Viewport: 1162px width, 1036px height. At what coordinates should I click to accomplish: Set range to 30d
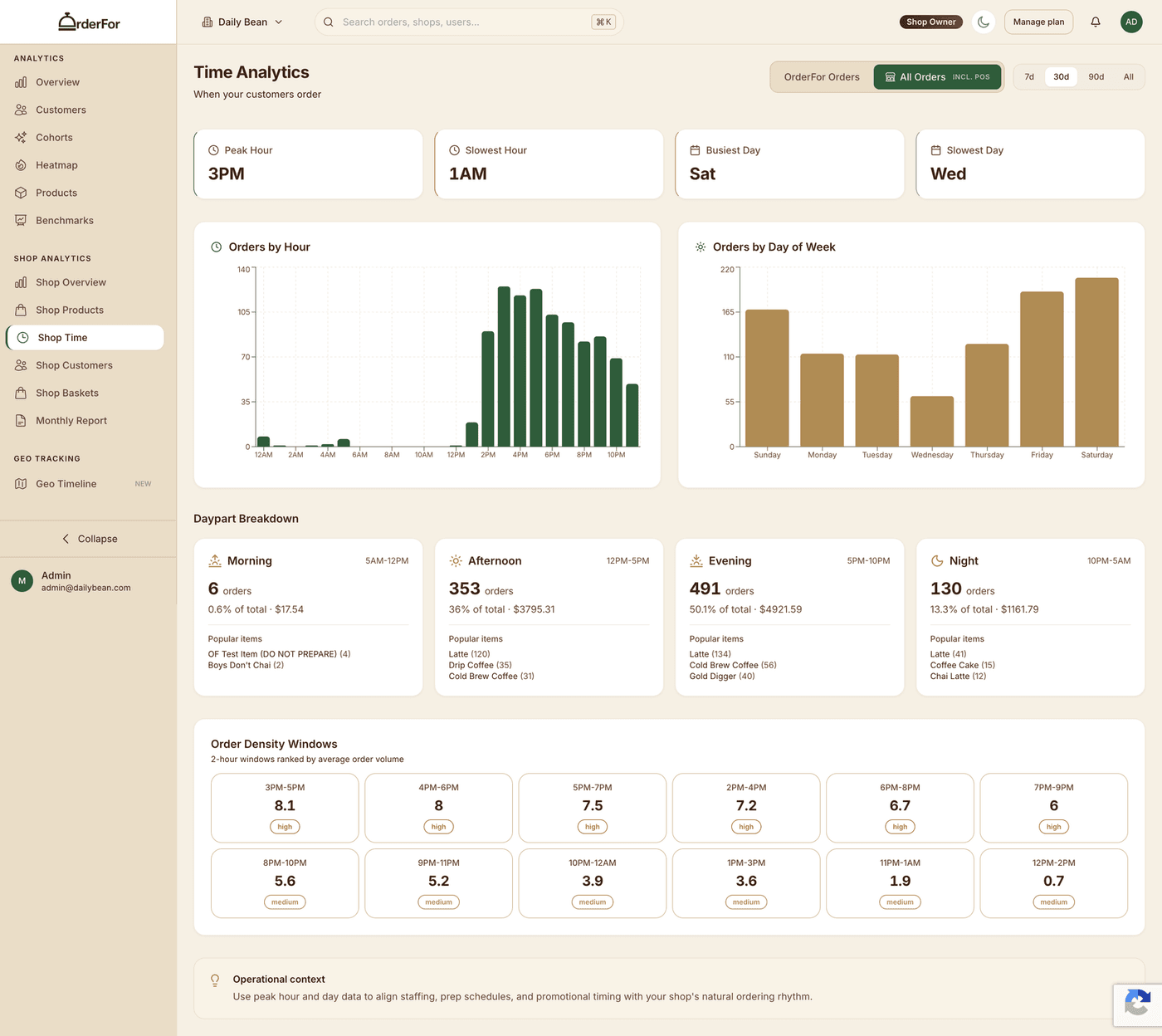[x=1061, y=77]
